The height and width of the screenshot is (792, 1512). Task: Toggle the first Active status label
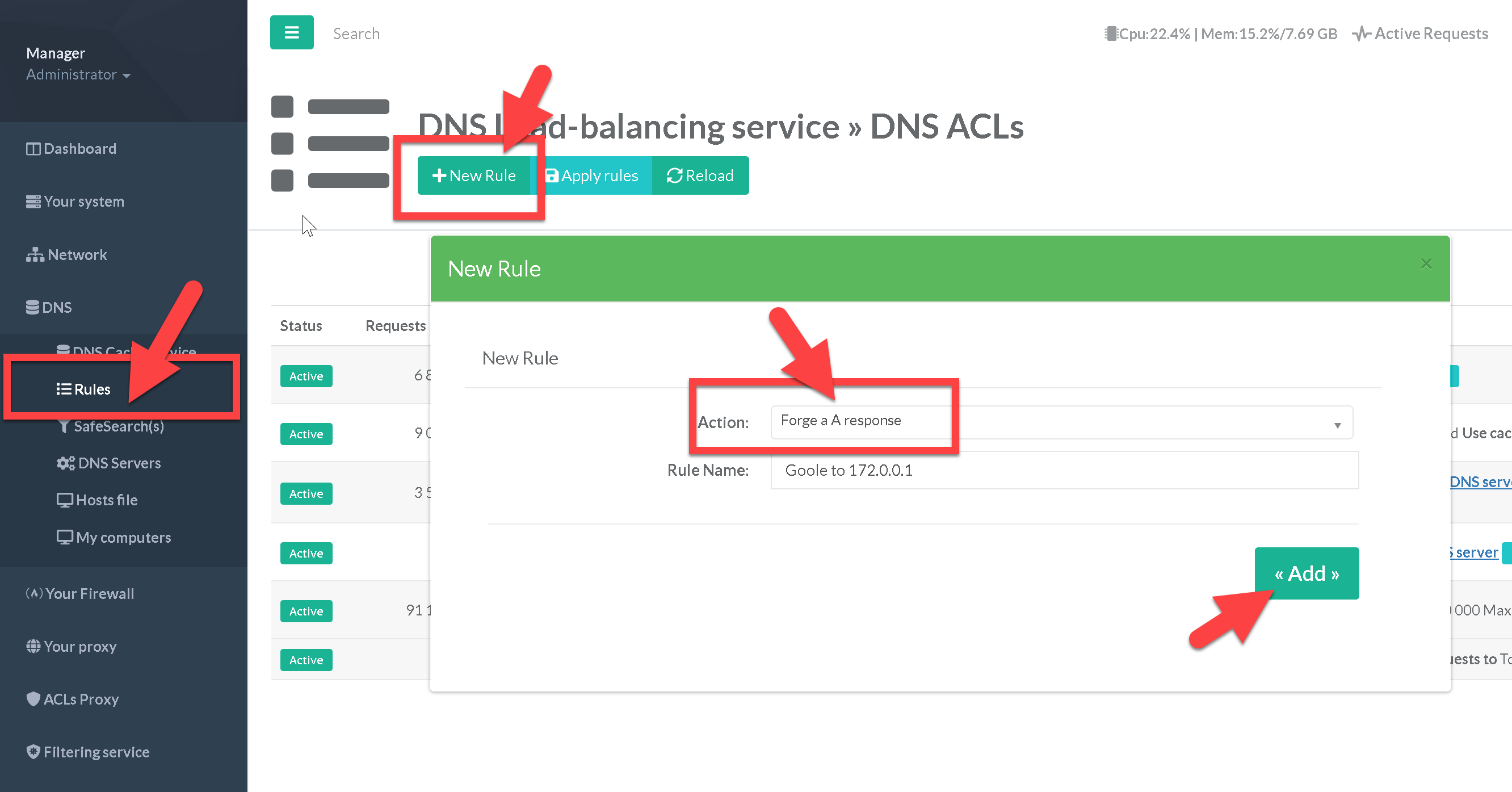306,376
